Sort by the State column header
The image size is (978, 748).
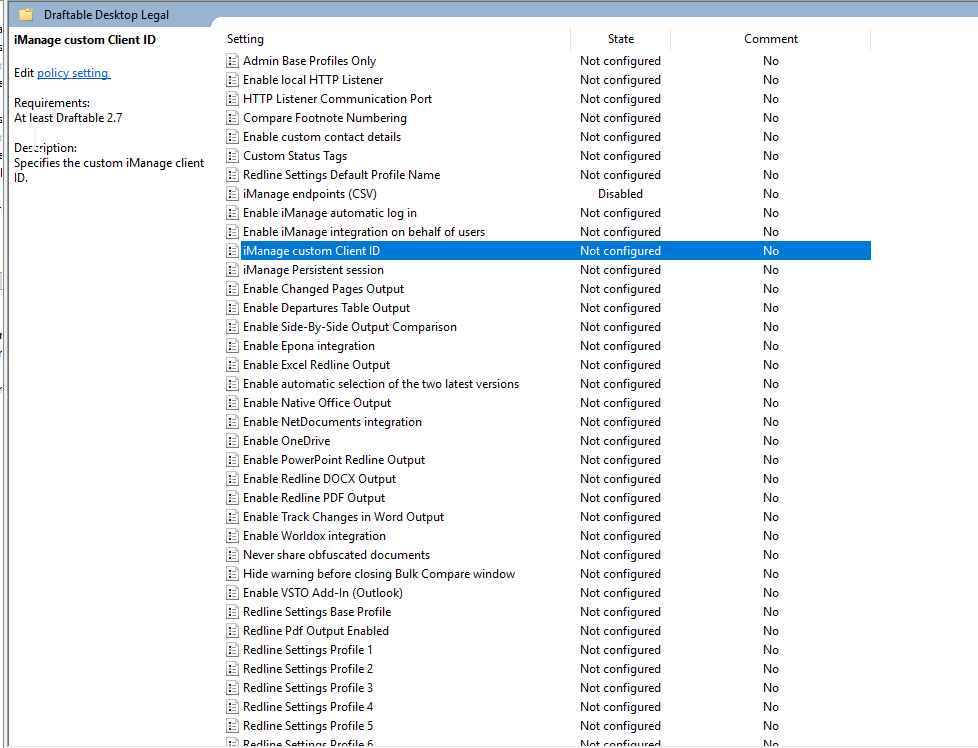click(x=621, y=39)
